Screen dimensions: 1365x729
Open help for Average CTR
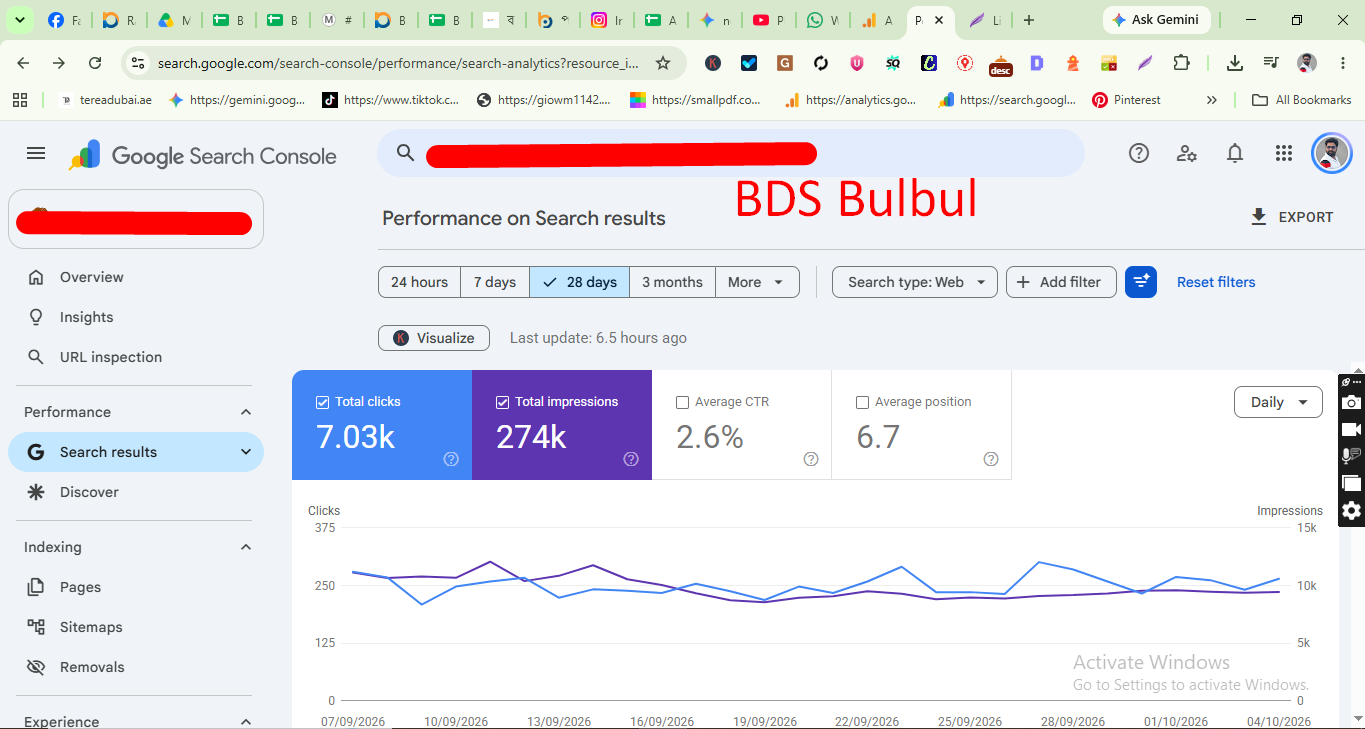point(811,459)
